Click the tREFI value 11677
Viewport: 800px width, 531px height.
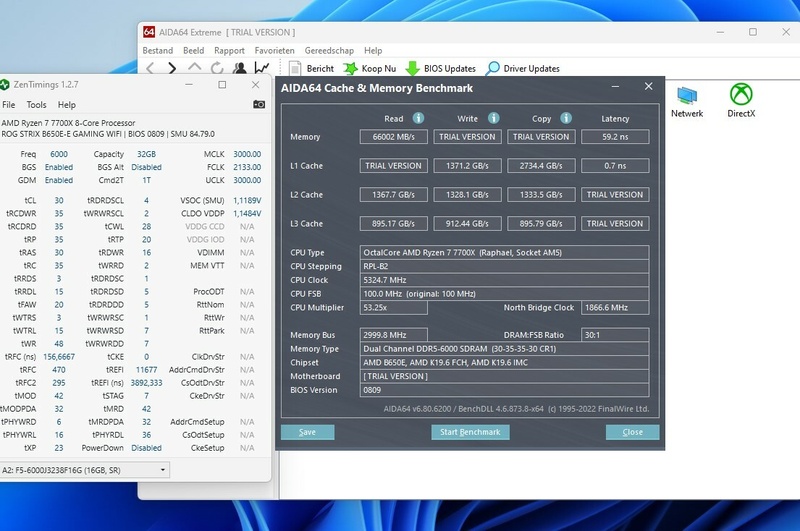point(146,370)
